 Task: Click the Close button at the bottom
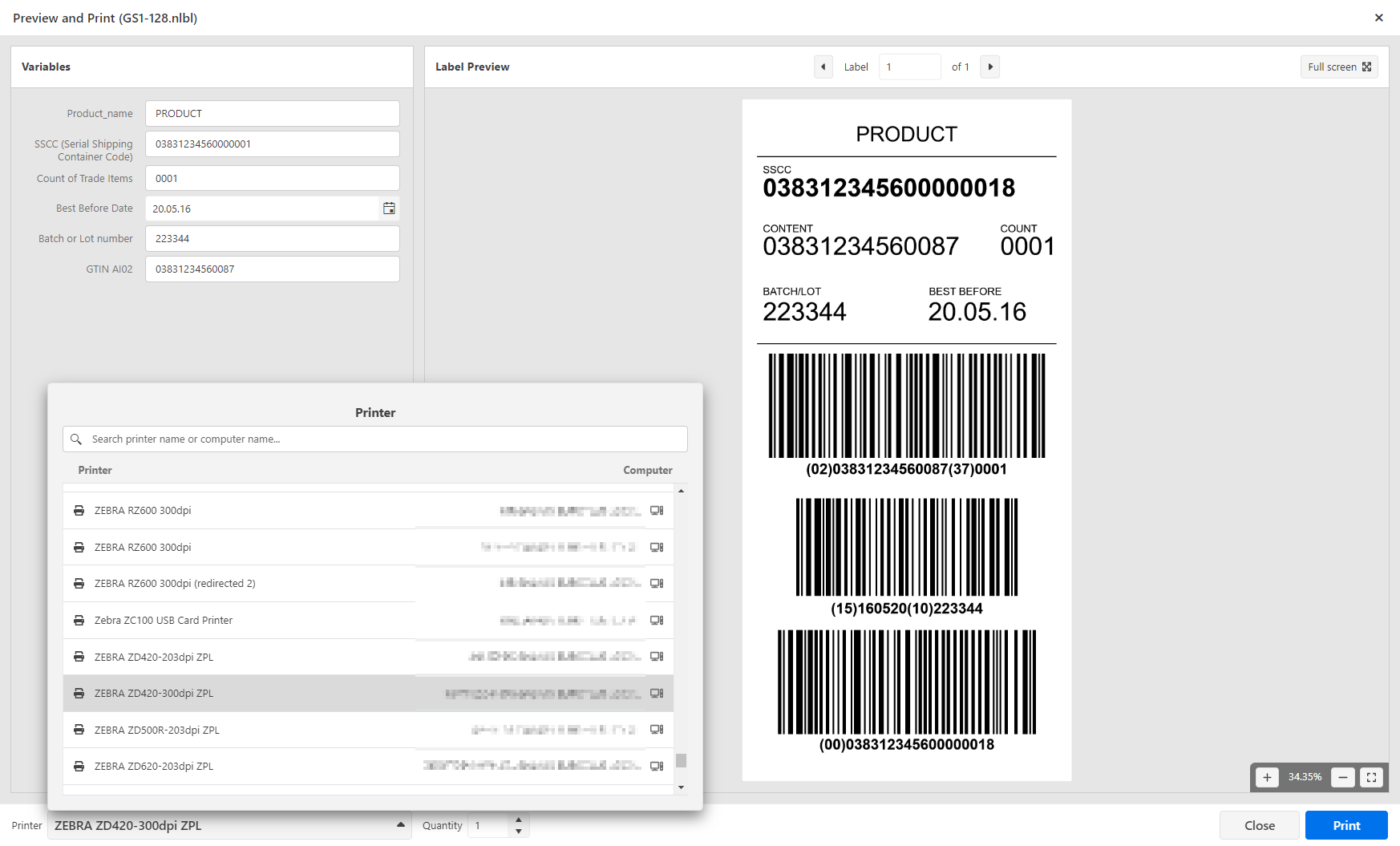pyautogui.click(x=1259, y=825)
